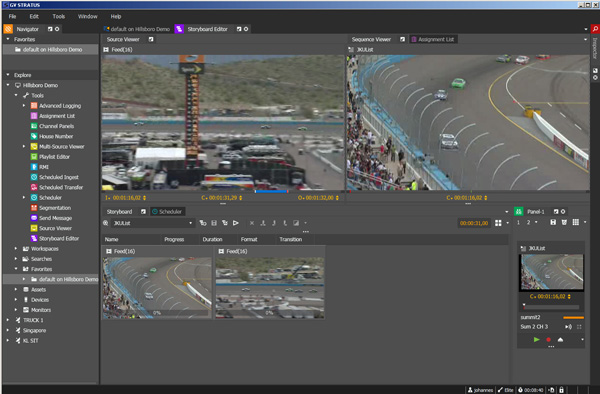Open the Help menu
This screenshot has width=600, height=394.
(116, 16)
